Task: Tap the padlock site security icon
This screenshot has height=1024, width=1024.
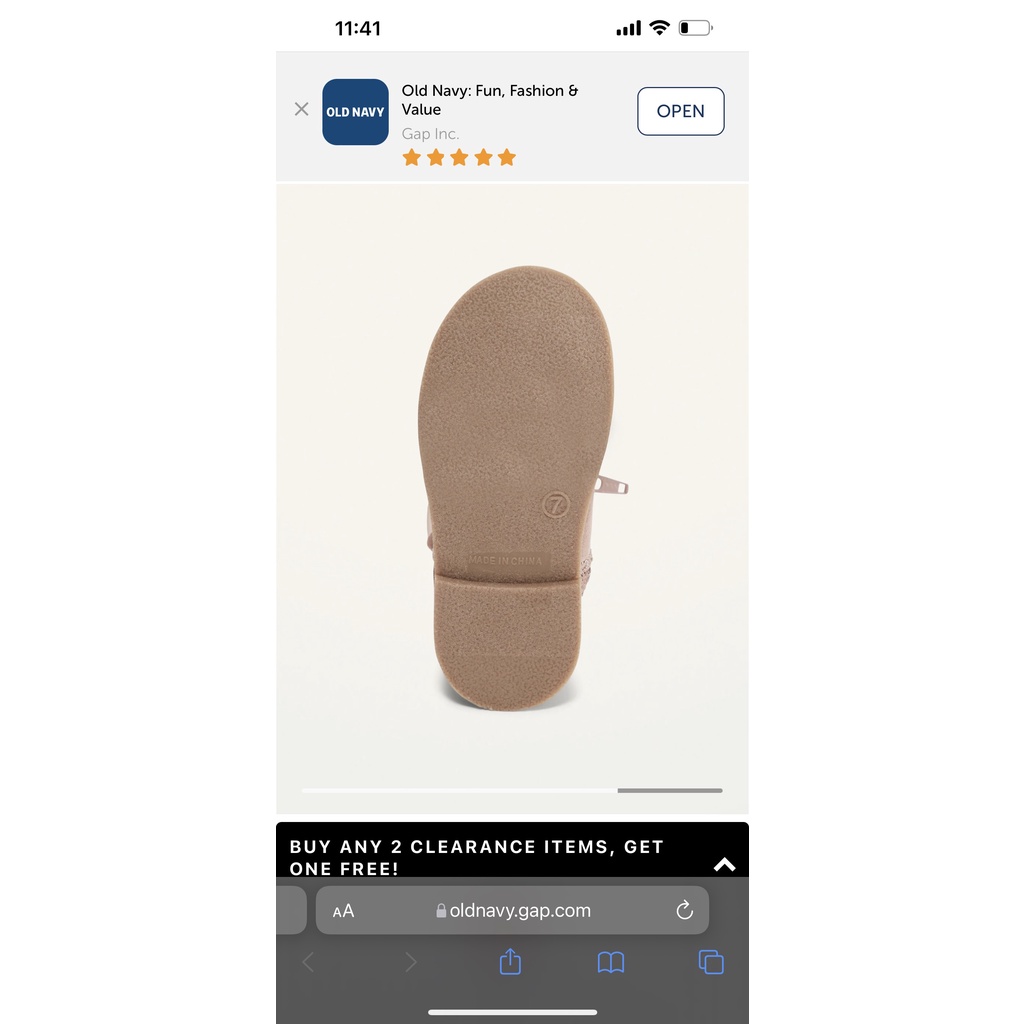Action: (x=441, y=910)
